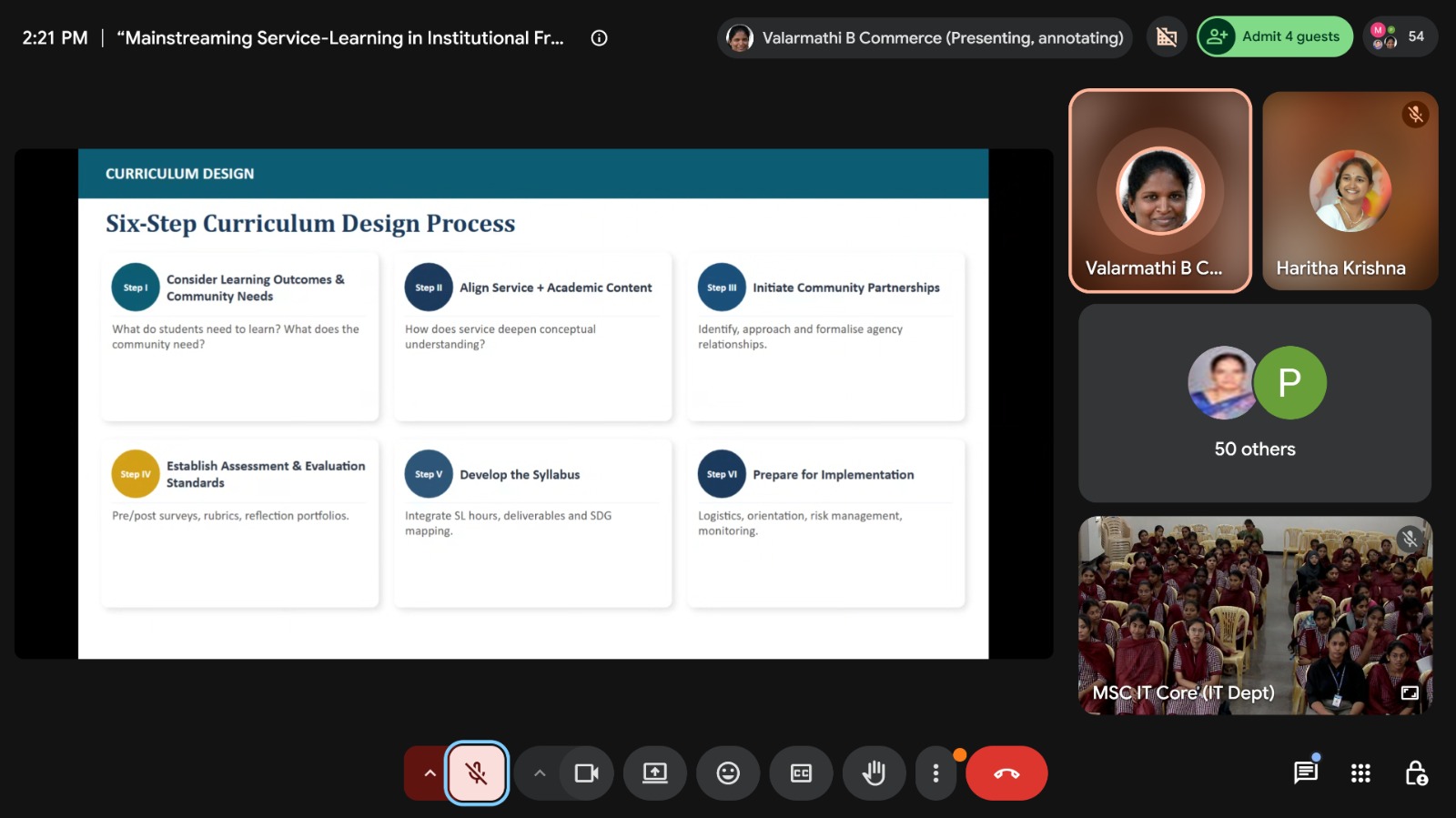This screenshot has width=1456, height=818.
Task: Show meeting details info icon
Action: point(599,38)
